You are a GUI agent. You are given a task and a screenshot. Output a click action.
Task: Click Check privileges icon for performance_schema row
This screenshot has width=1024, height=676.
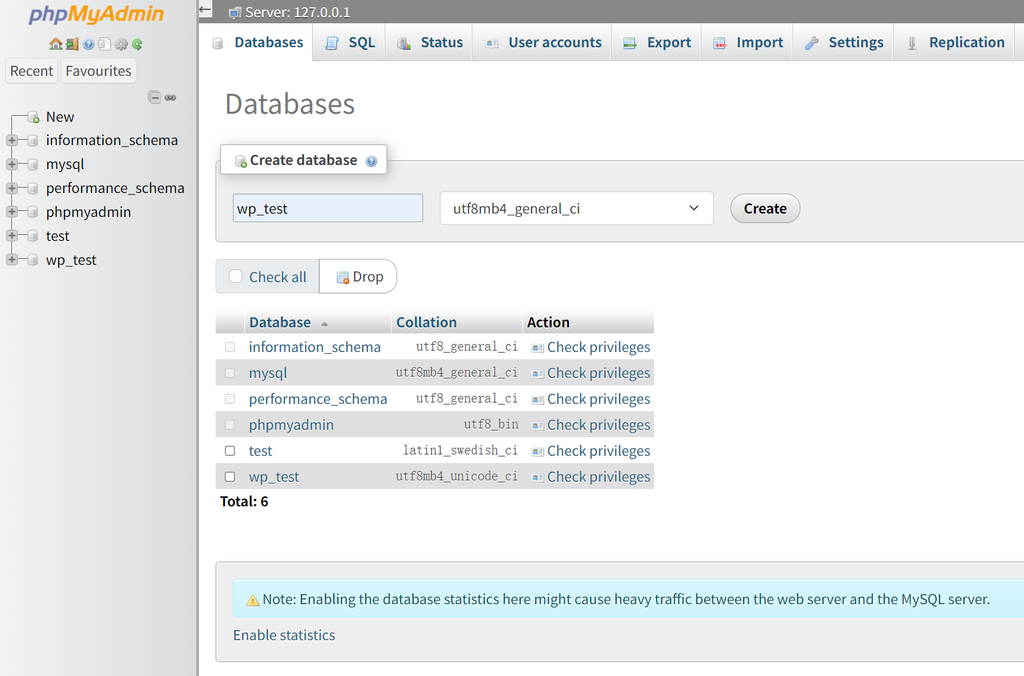tap(537, 400)
